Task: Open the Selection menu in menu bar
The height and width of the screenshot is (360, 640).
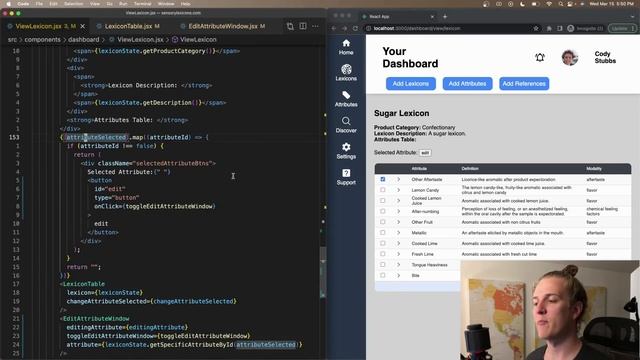Action: coord(74,4)
